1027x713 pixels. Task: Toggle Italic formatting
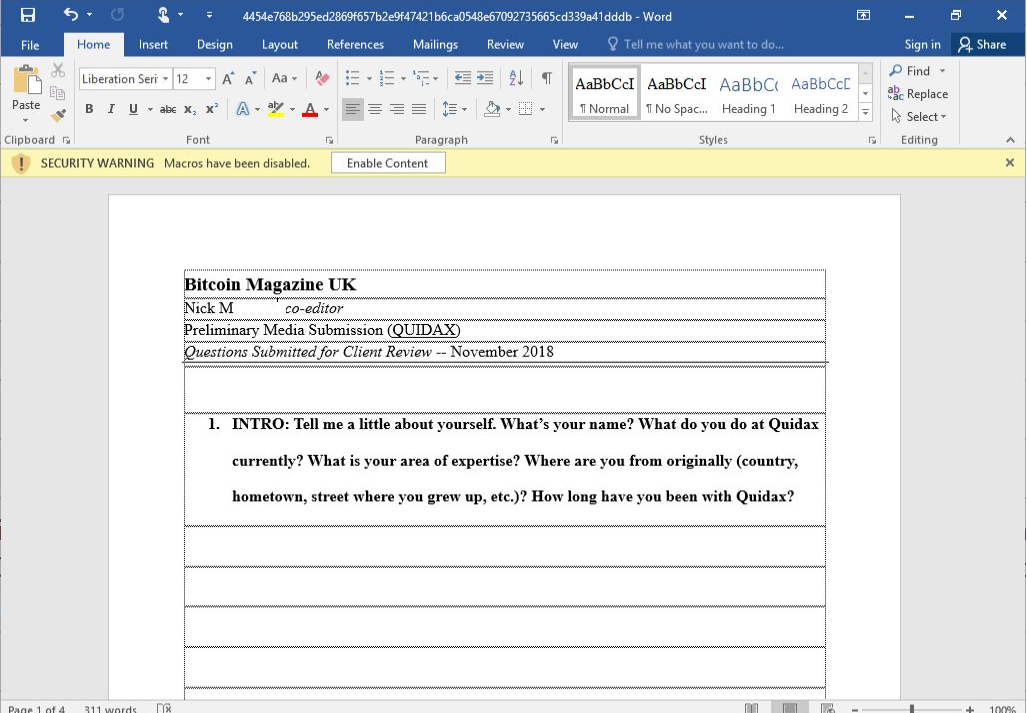111,109
